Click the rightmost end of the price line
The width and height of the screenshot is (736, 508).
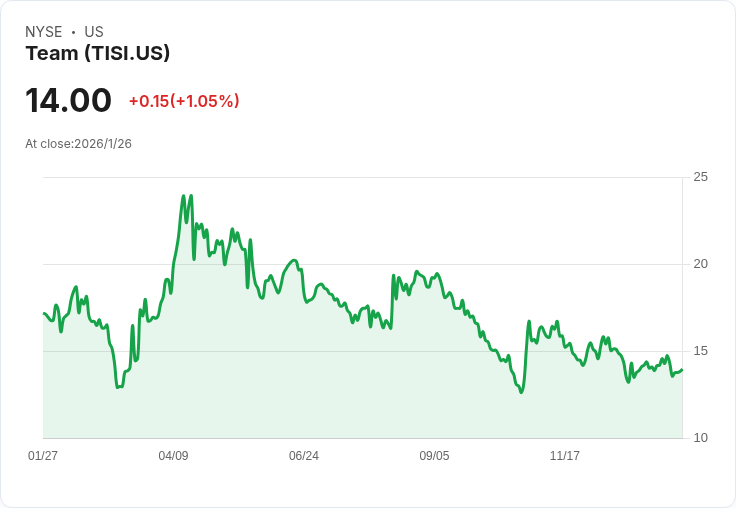pos(682,370)
